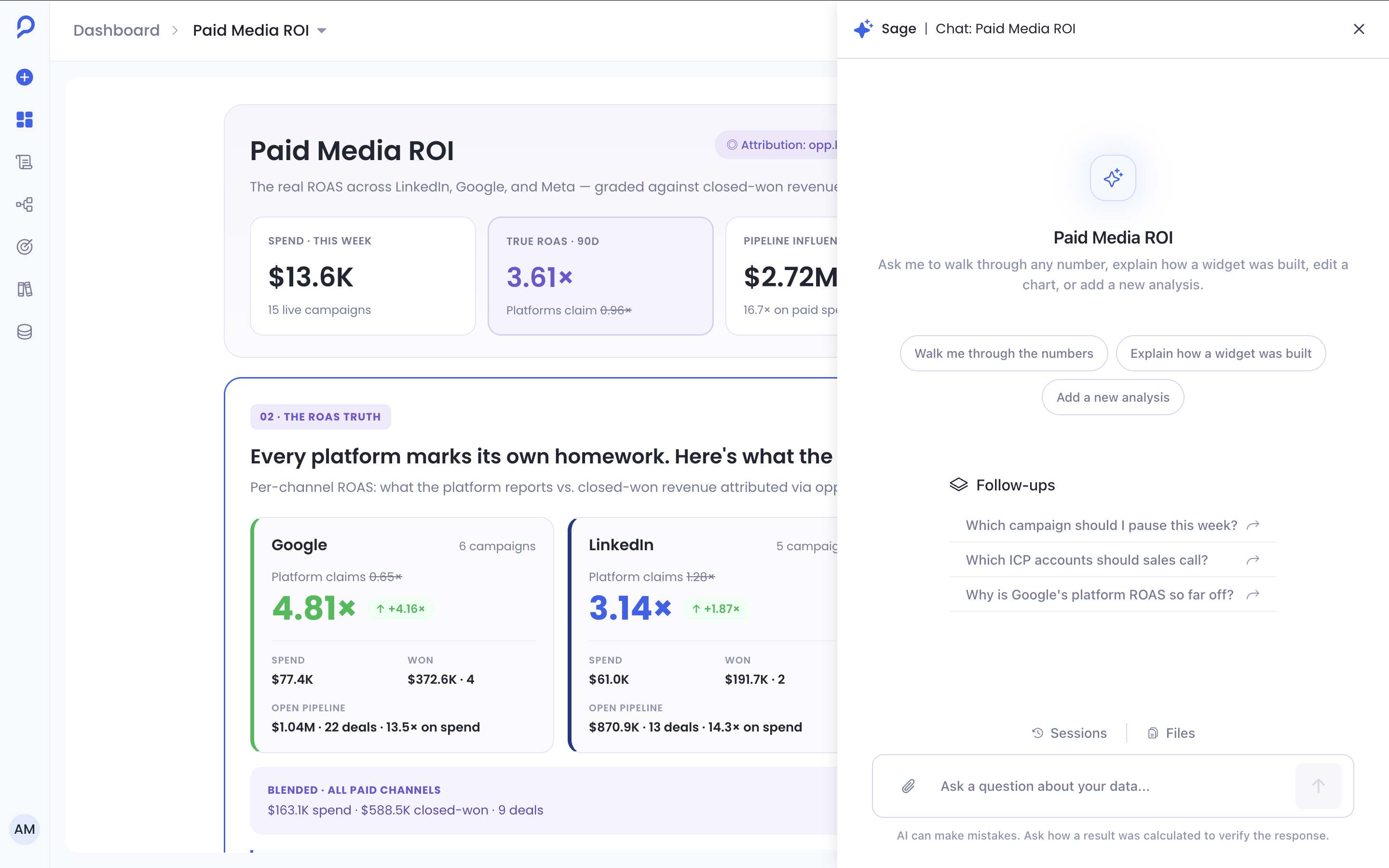Click the Google channel card title

[299, 545]
